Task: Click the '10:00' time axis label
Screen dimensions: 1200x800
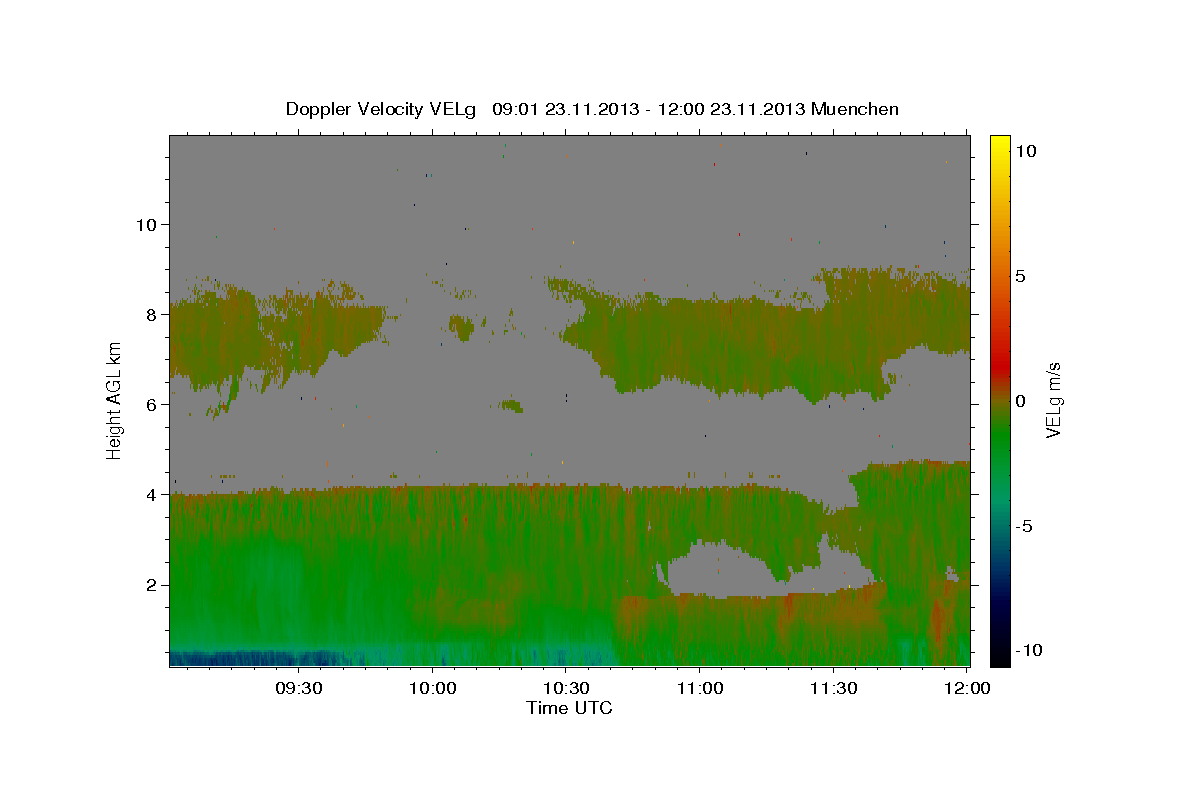Action: pyautogui.click(x=433, y=688)
